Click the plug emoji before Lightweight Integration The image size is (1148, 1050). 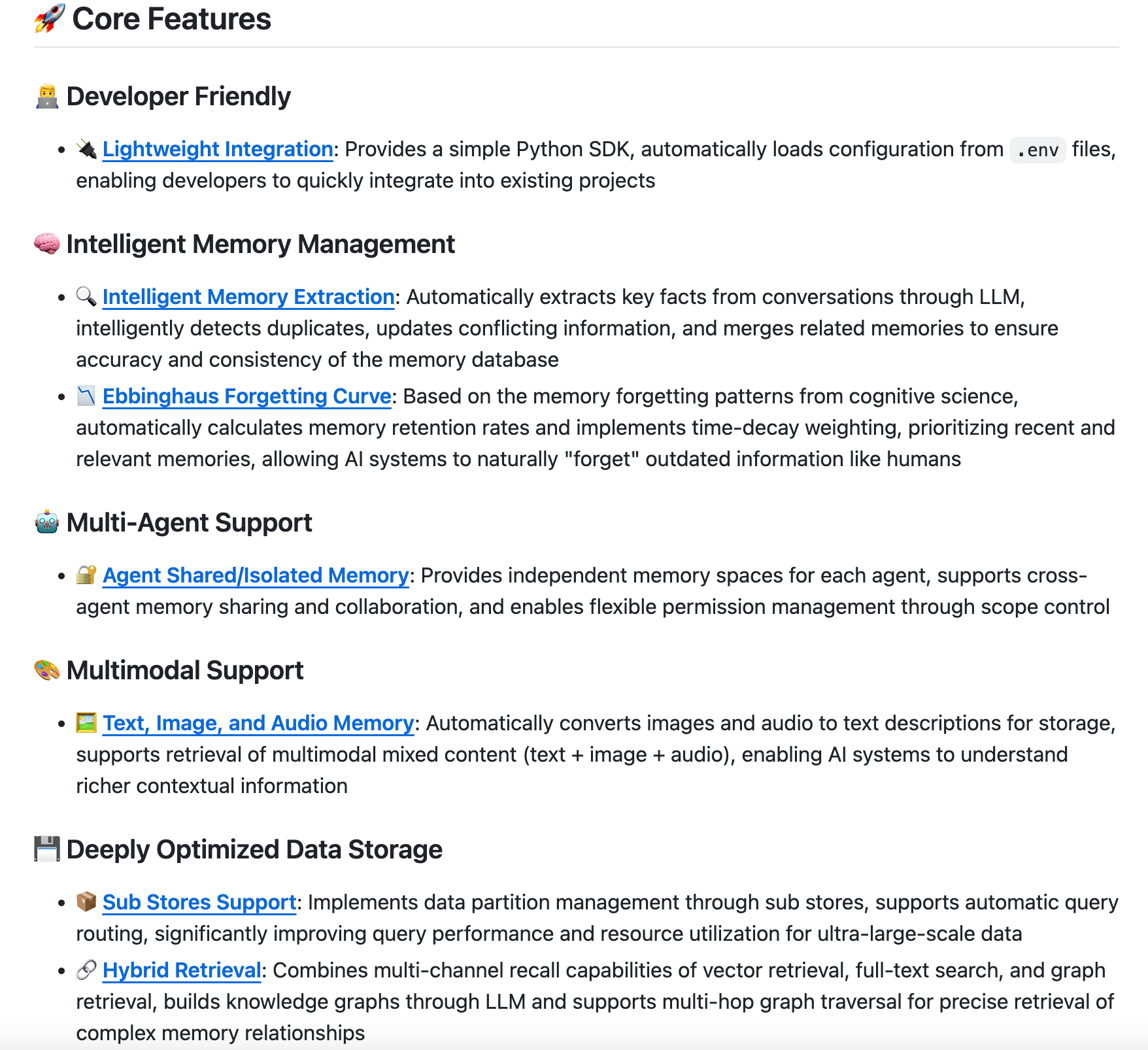(x=86, y=149)
